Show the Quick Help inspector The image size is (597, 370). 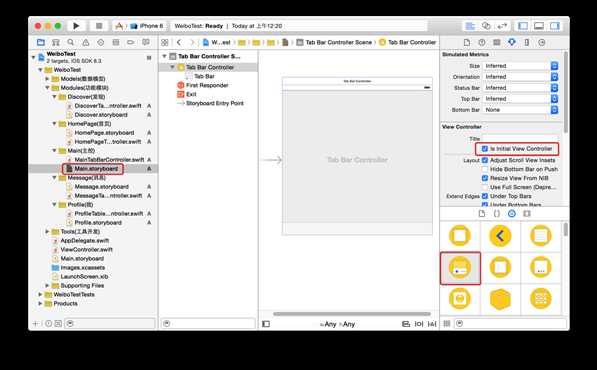pos(482,42)
